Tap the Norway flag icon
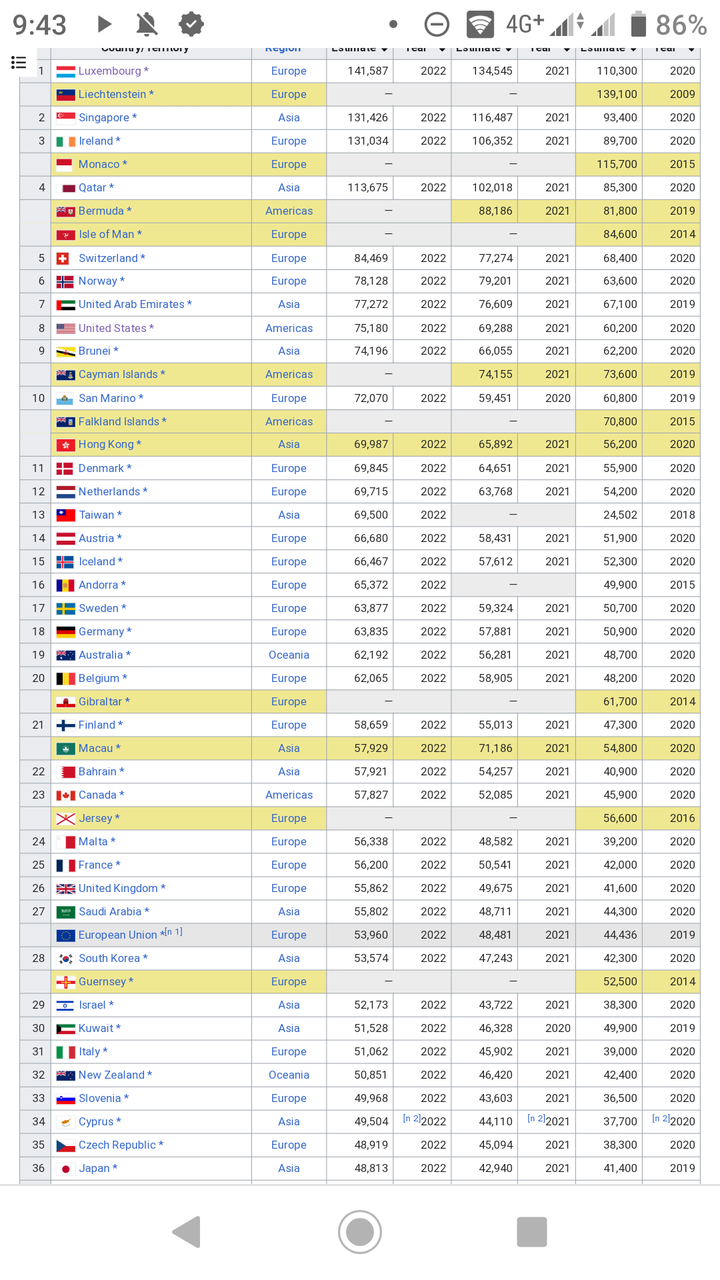This screenshot has width=720, height=1280. click(x=65, y=281)
